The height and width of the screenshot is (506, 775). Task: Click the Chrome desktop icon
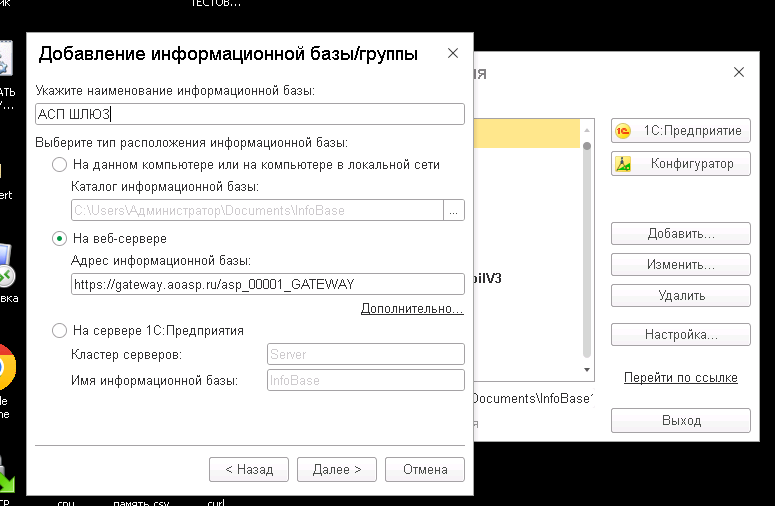[x=7, y=367]
